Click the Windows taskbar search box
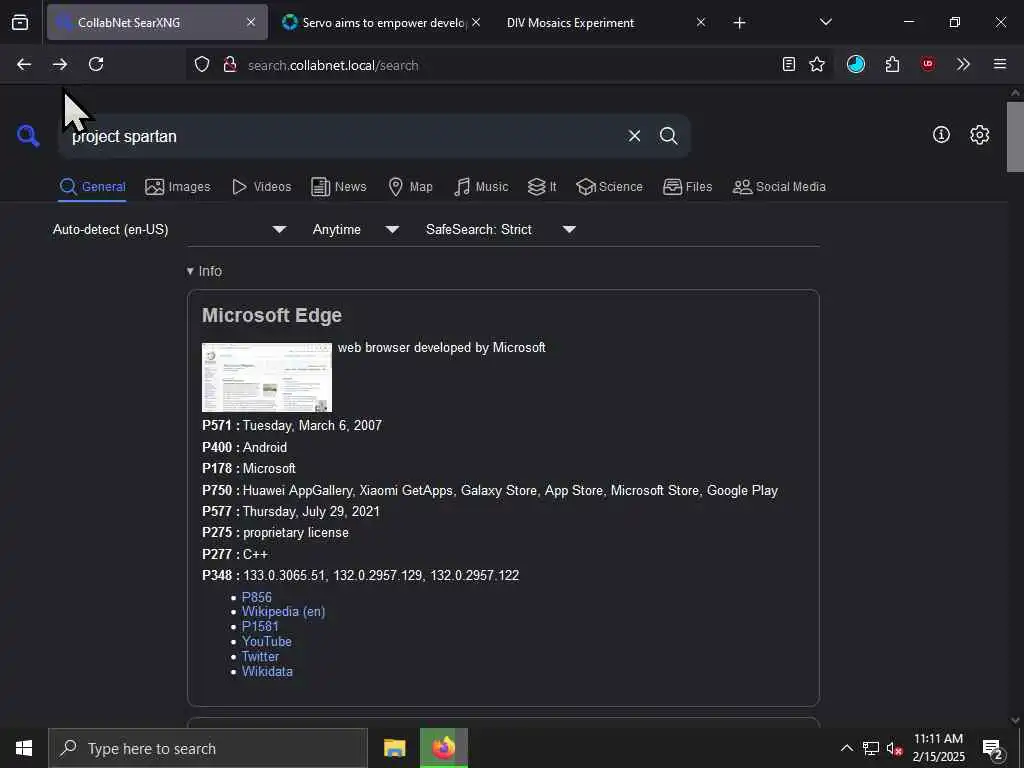This screenshot has width=1024, height=768. pos(208,748)
